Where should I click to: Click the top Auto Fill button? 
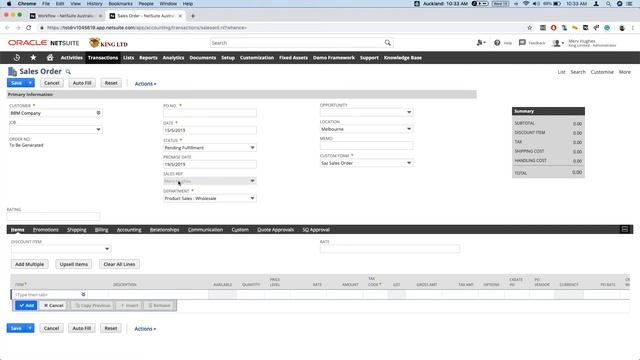coord(82,83)
